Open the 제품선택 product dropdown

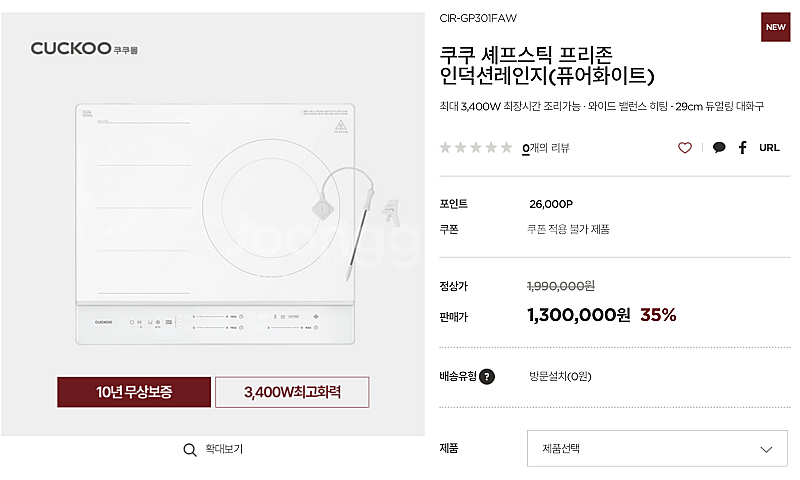(x=657, y=449)
